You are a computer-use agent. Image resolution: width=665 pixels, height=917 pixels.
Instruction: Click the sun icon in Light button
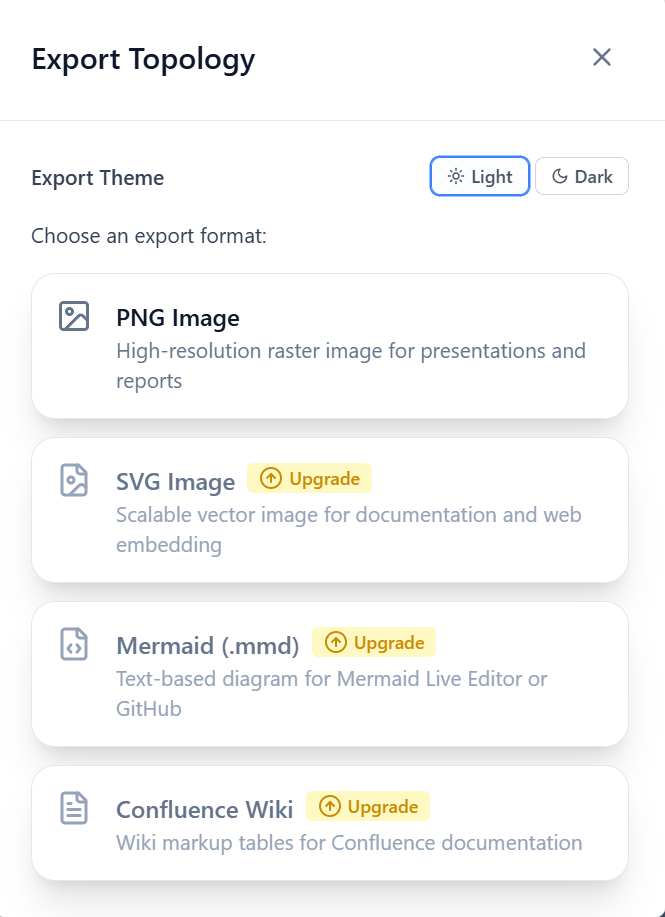click(x=456, y=177)
